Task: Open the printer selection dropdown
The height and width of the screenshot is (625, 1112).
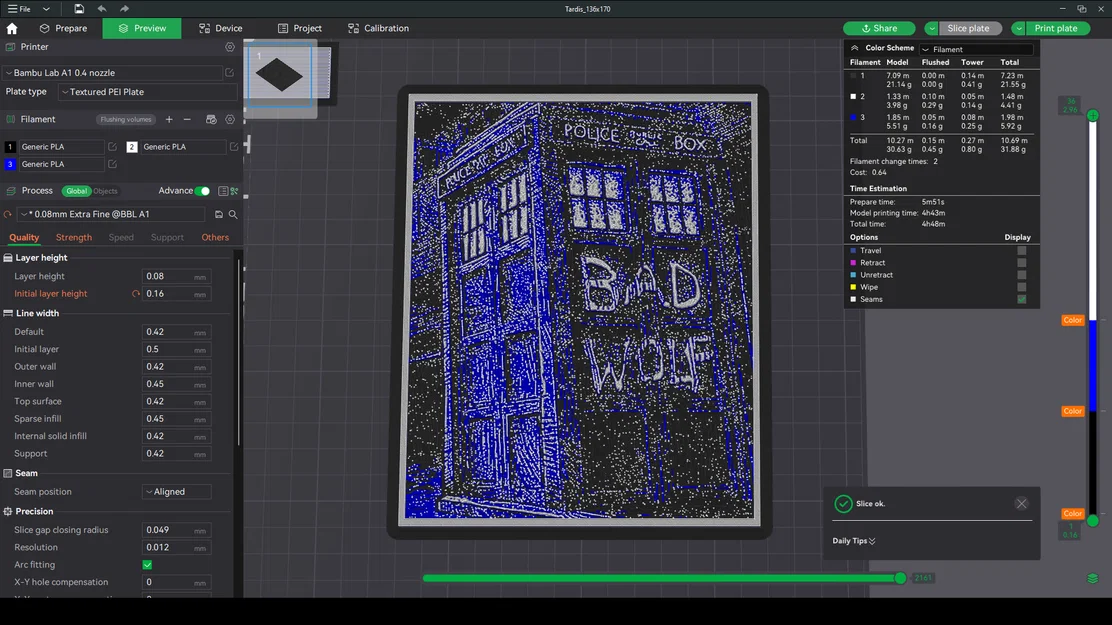Action: pyautogui.click(x=113, y=72)
